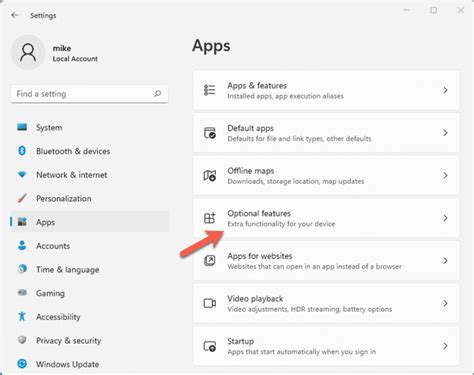Open Optional features title
The width and height of the screenshot is (474, 375).
[x=259, y=213]
